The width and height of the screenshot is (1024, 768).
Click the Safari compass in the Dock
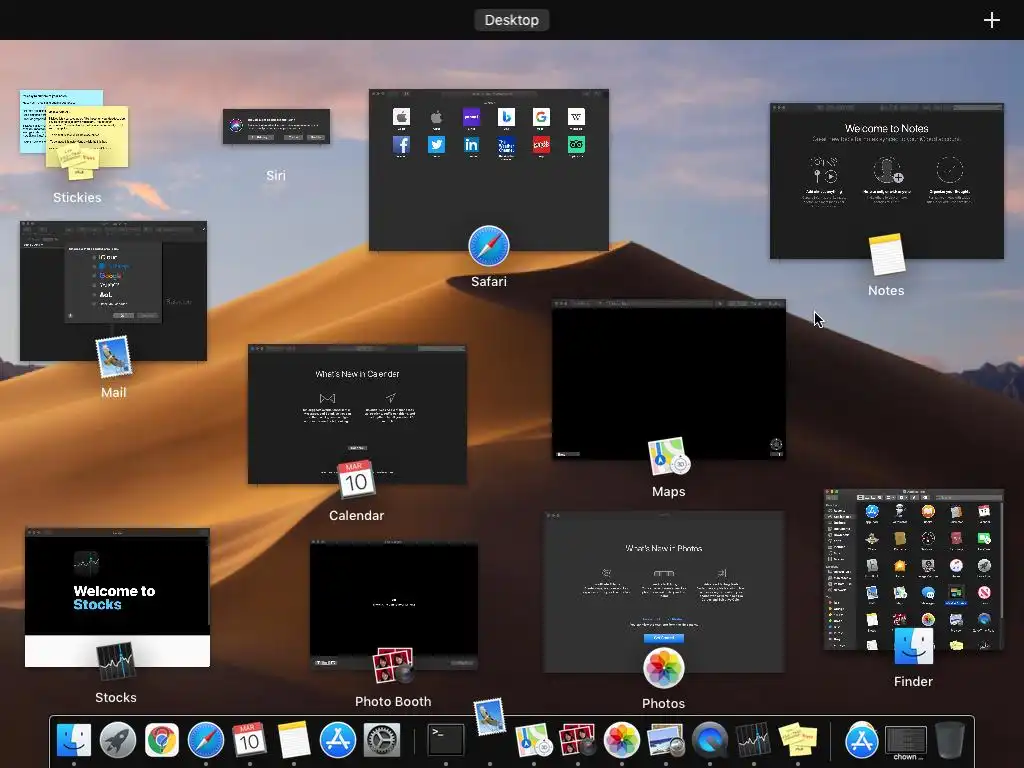pos(206,740)
